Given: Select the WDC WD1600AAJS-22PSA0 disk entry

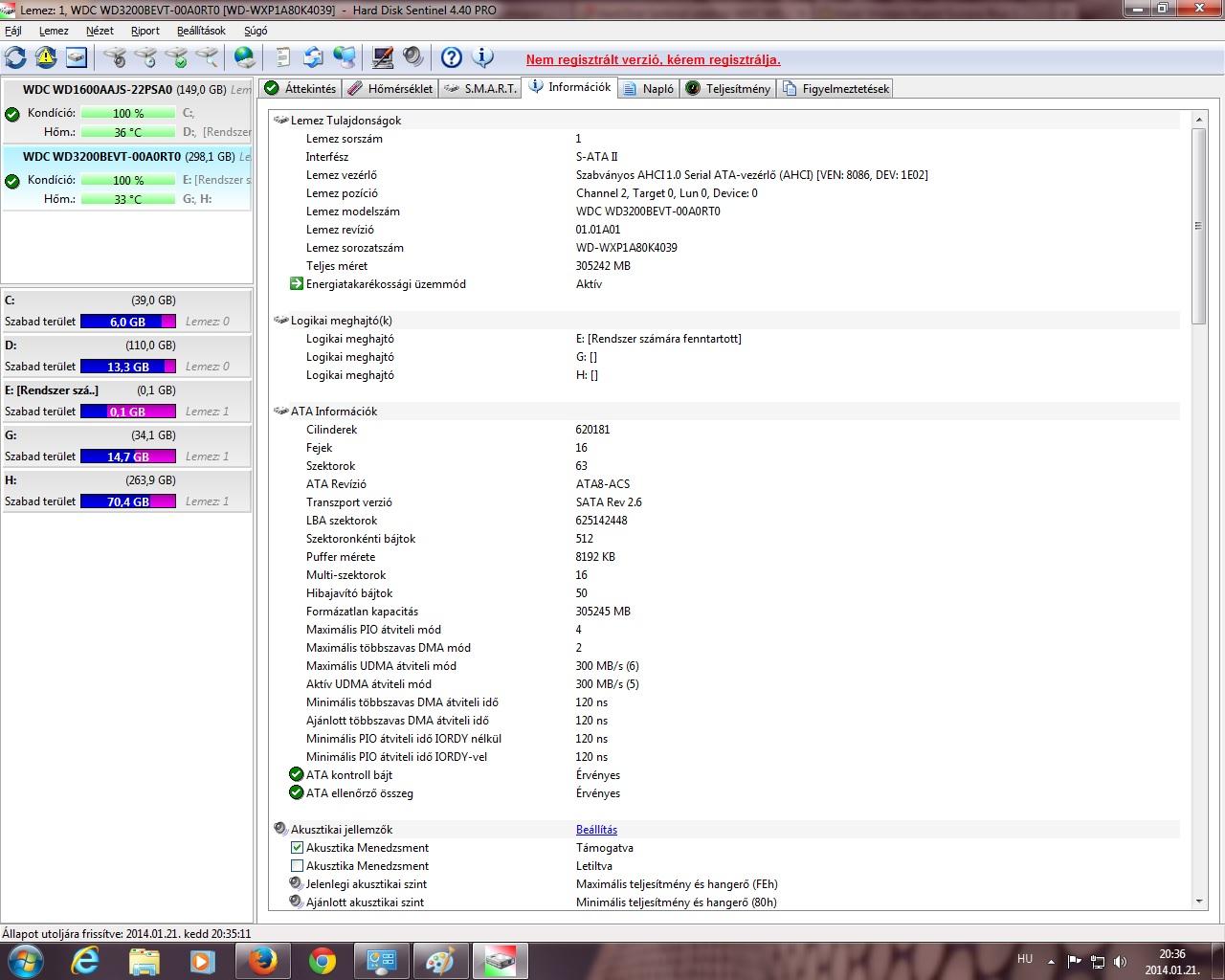Looking at the screenshot, I should tap(127, 113).
